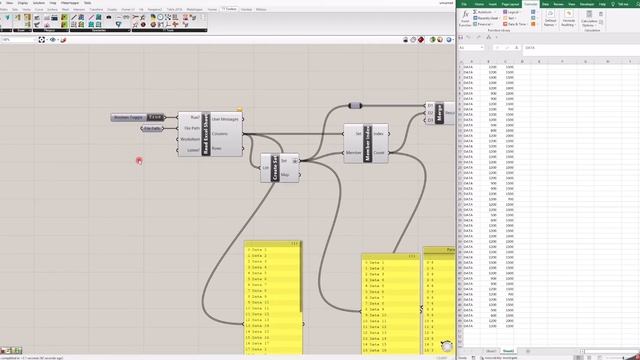
Task: Switch to the Data tab in Excel
Action: [x=545, y=4]
